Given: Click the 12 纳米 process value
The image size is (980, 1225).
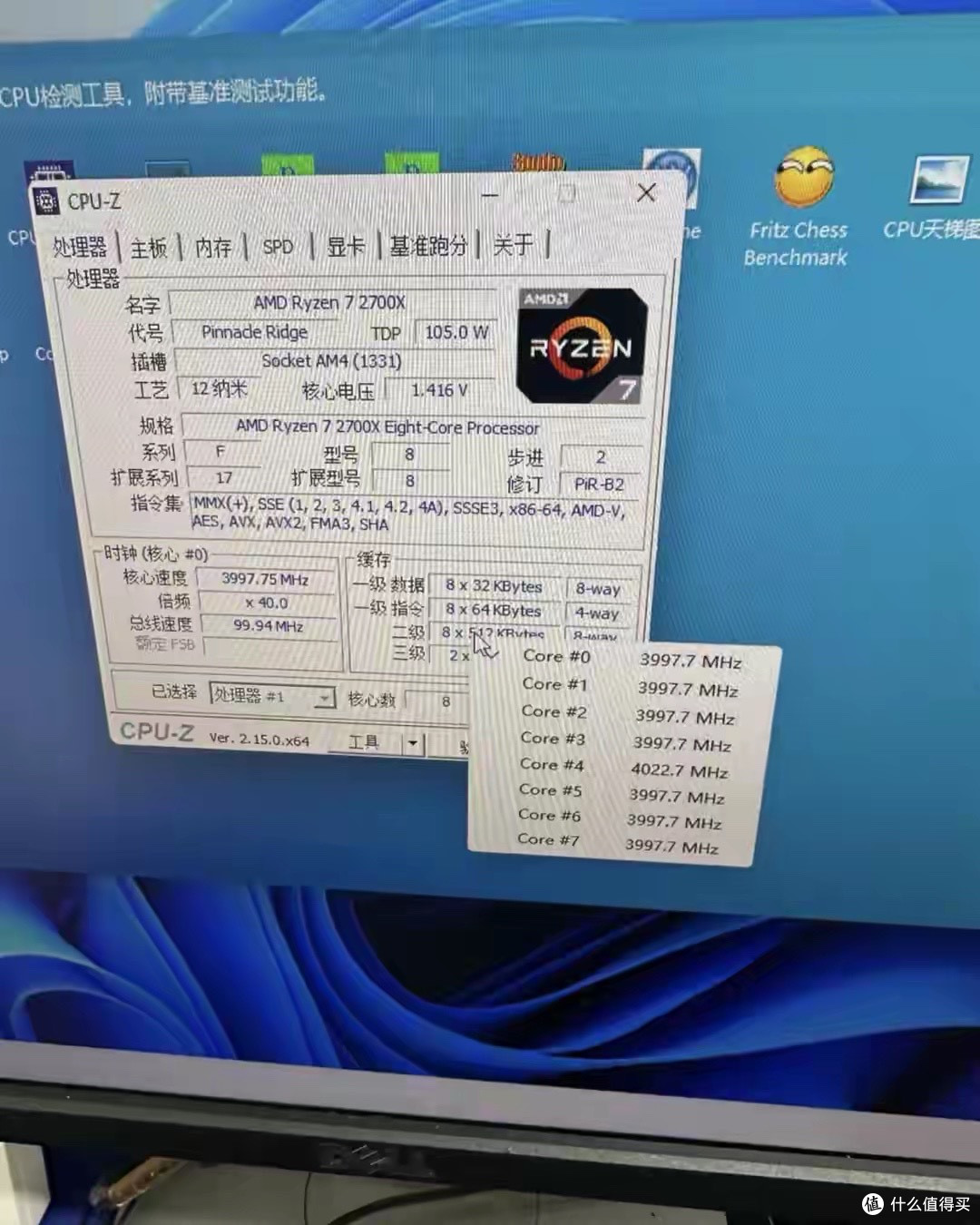Looking at the screenshot, I should tap(220, 388).
